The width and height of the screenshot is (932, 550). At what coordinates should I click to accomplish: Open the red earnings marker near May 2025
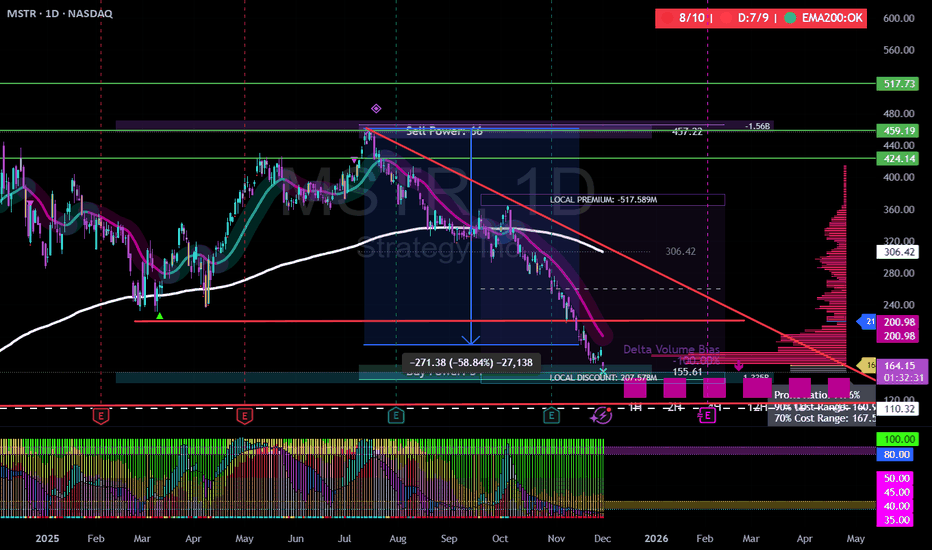click(x=243, y=415)
